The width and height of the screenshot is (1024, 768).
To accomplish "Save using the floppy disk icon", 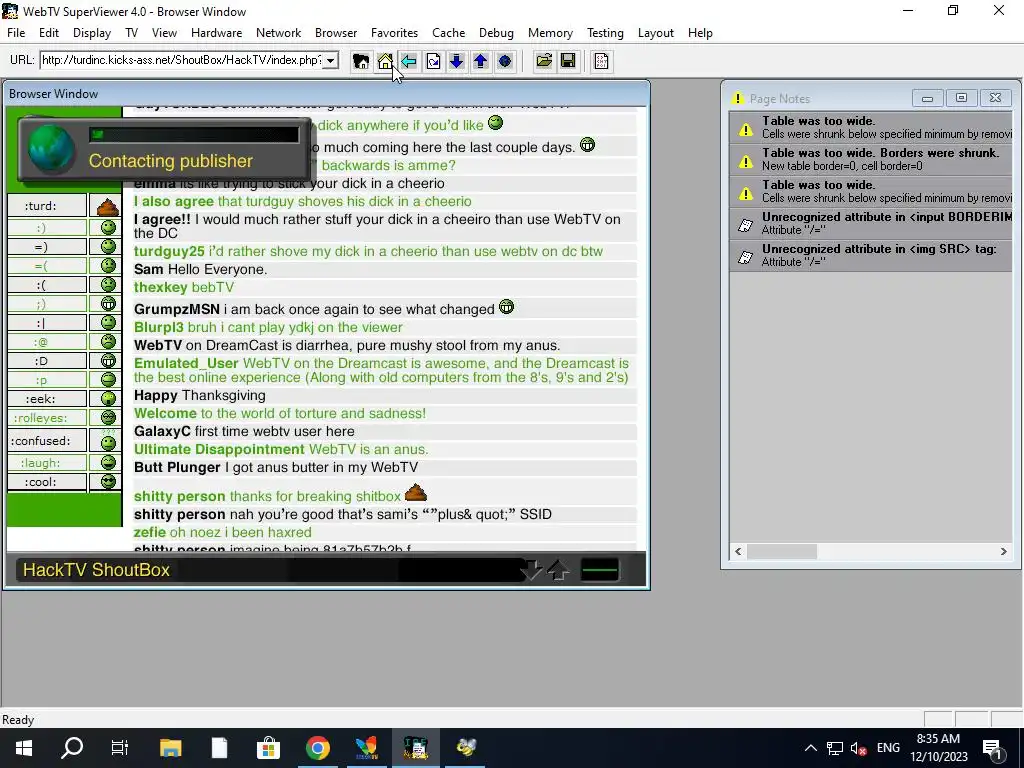I will (568, 61).
